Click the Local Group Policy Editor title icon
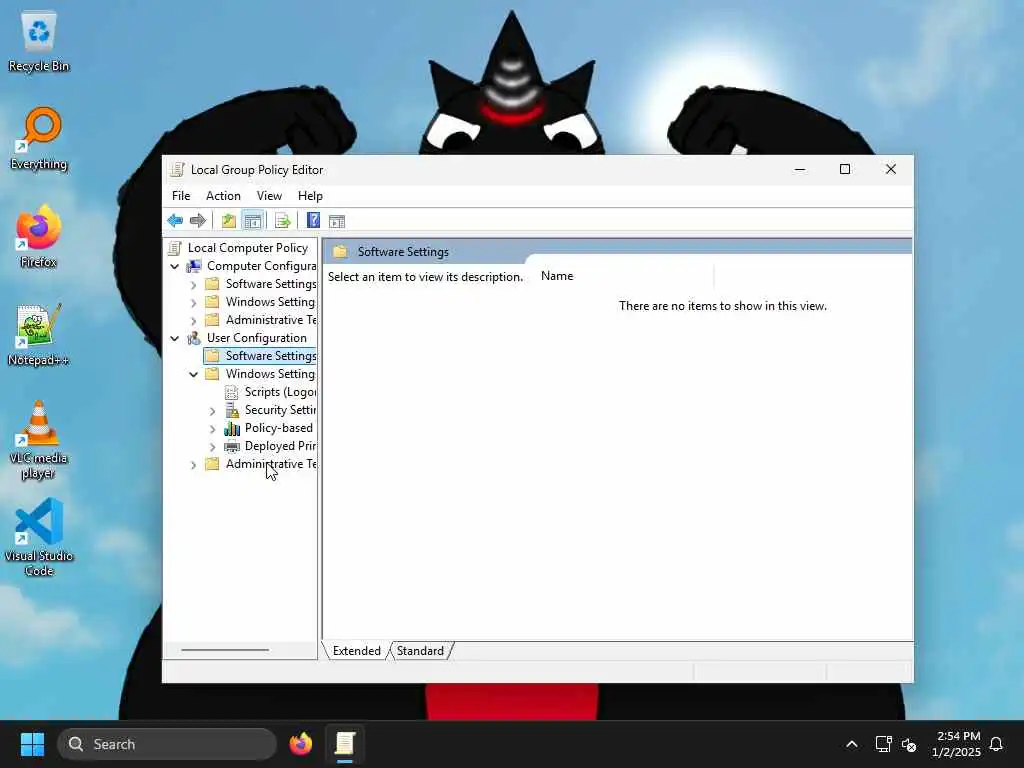The height and width of the screenshot is (768, 1024). pos(176,170)
